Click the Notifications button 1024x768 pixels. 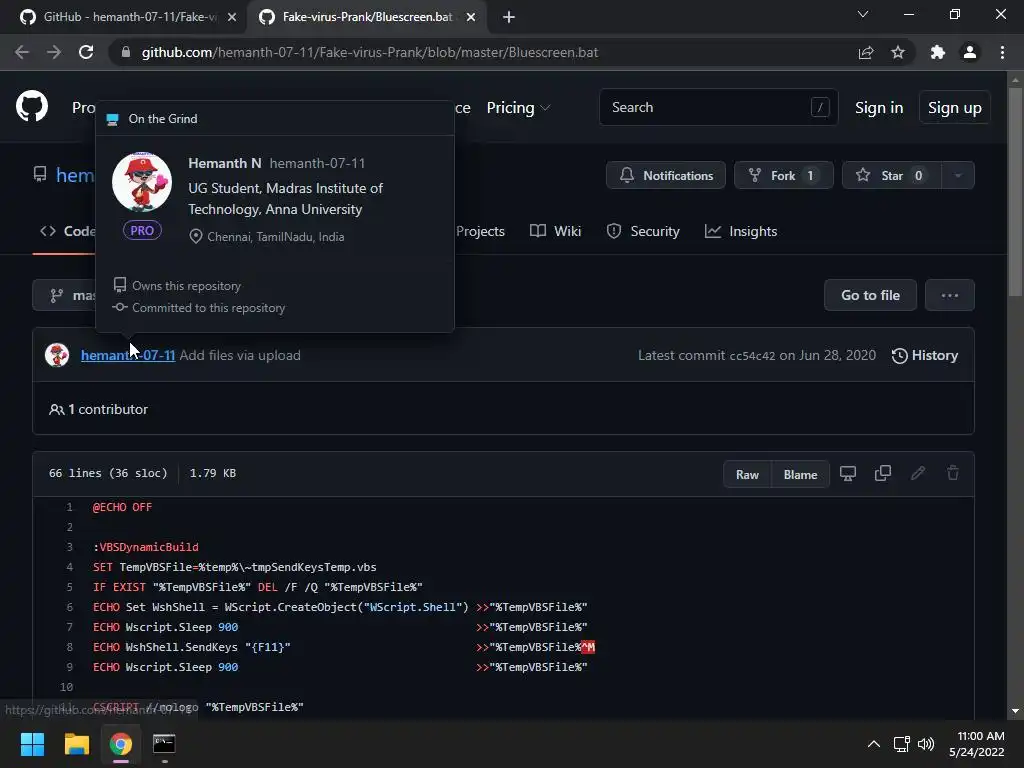pos(665,175)
